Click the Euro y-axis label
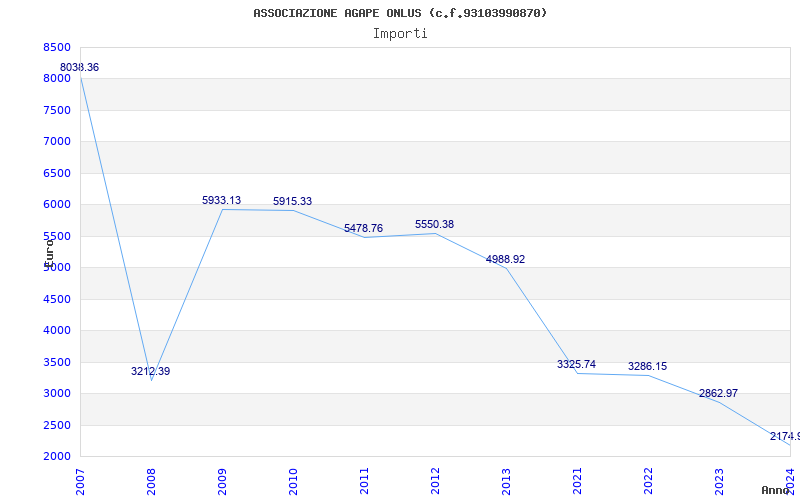This screenshot has width=800, height=500. (x=49, y=252)
